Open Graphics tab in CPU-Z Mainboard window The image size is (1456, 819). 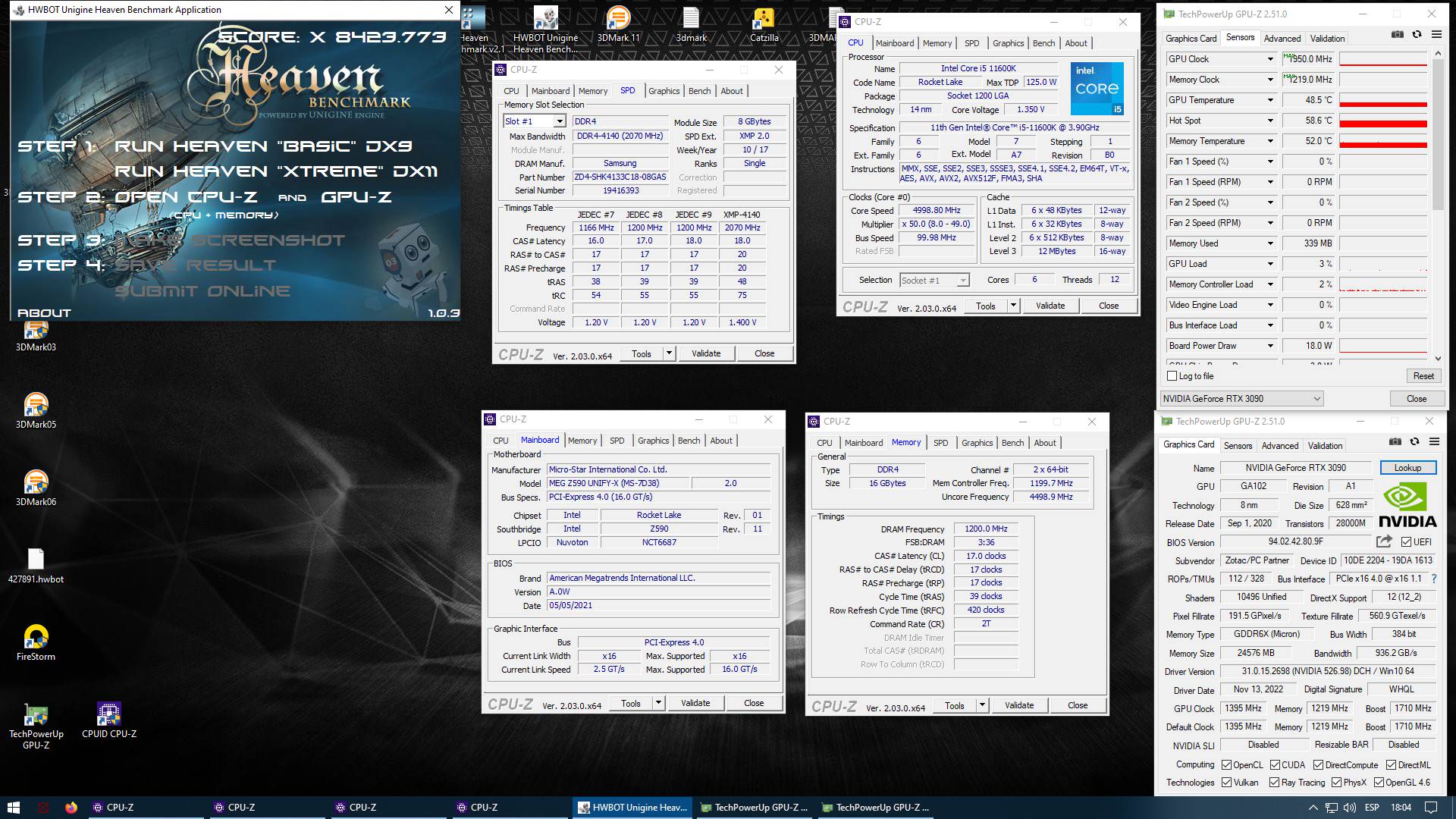[653, 441]
